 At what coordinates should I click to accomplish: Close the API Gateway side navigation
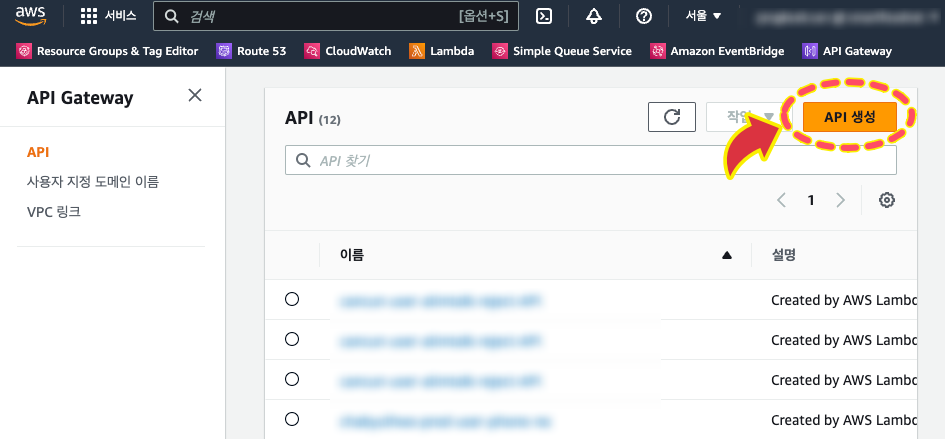(x=195, y=95)
